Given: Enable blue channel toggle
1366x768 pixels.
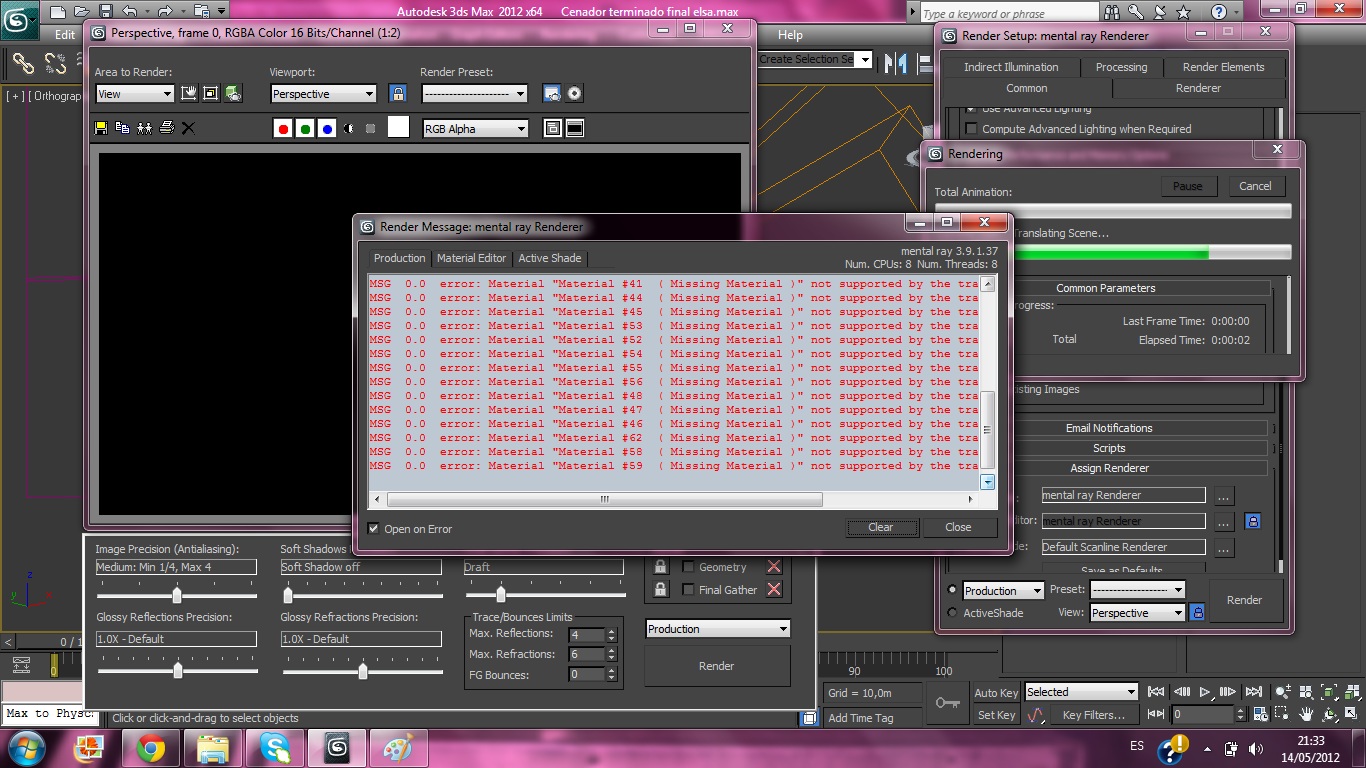Looking at the screenshot, I should tap(327, 129).
